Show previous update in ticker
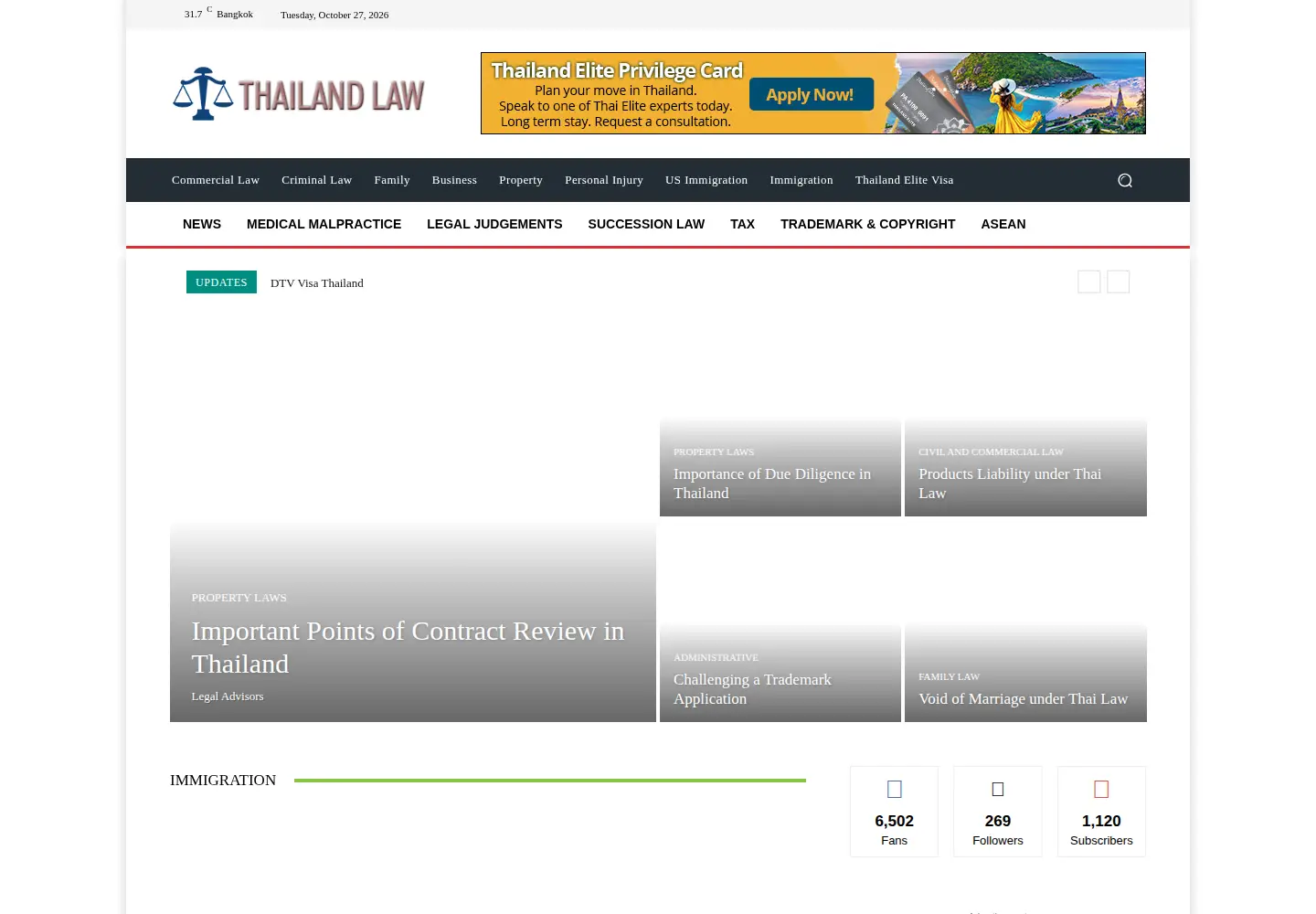The image size is (1316, 914). click(x=1088, y=282)
